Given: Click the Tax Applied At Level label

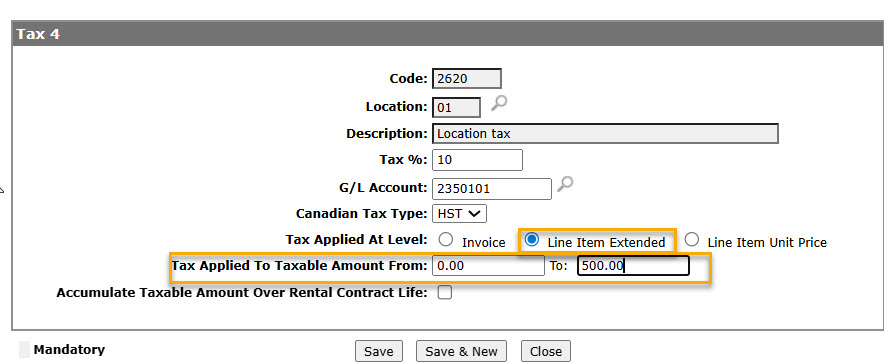Looking at the screenshot, I should click(x=356, y=240).
